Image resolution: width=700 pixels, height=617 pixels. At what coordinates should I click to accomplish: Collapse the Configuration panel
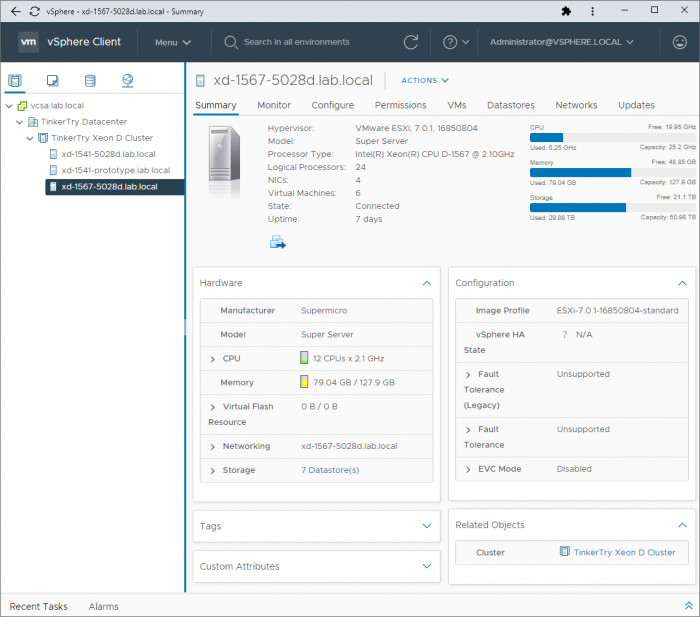click(682, 283)
